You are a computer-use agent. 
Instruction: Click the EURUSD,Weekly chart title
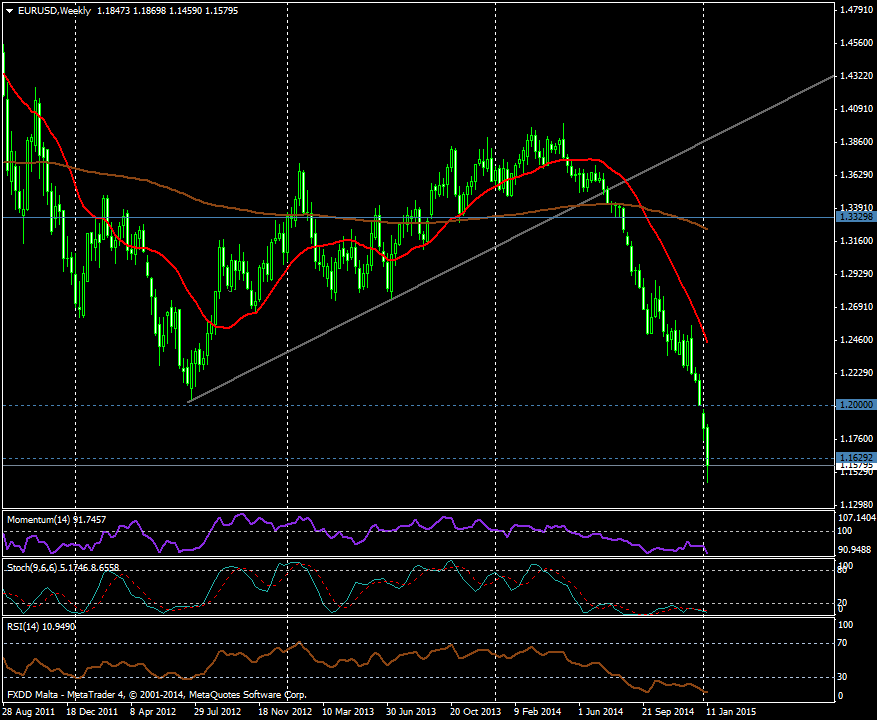click(55, 10)
